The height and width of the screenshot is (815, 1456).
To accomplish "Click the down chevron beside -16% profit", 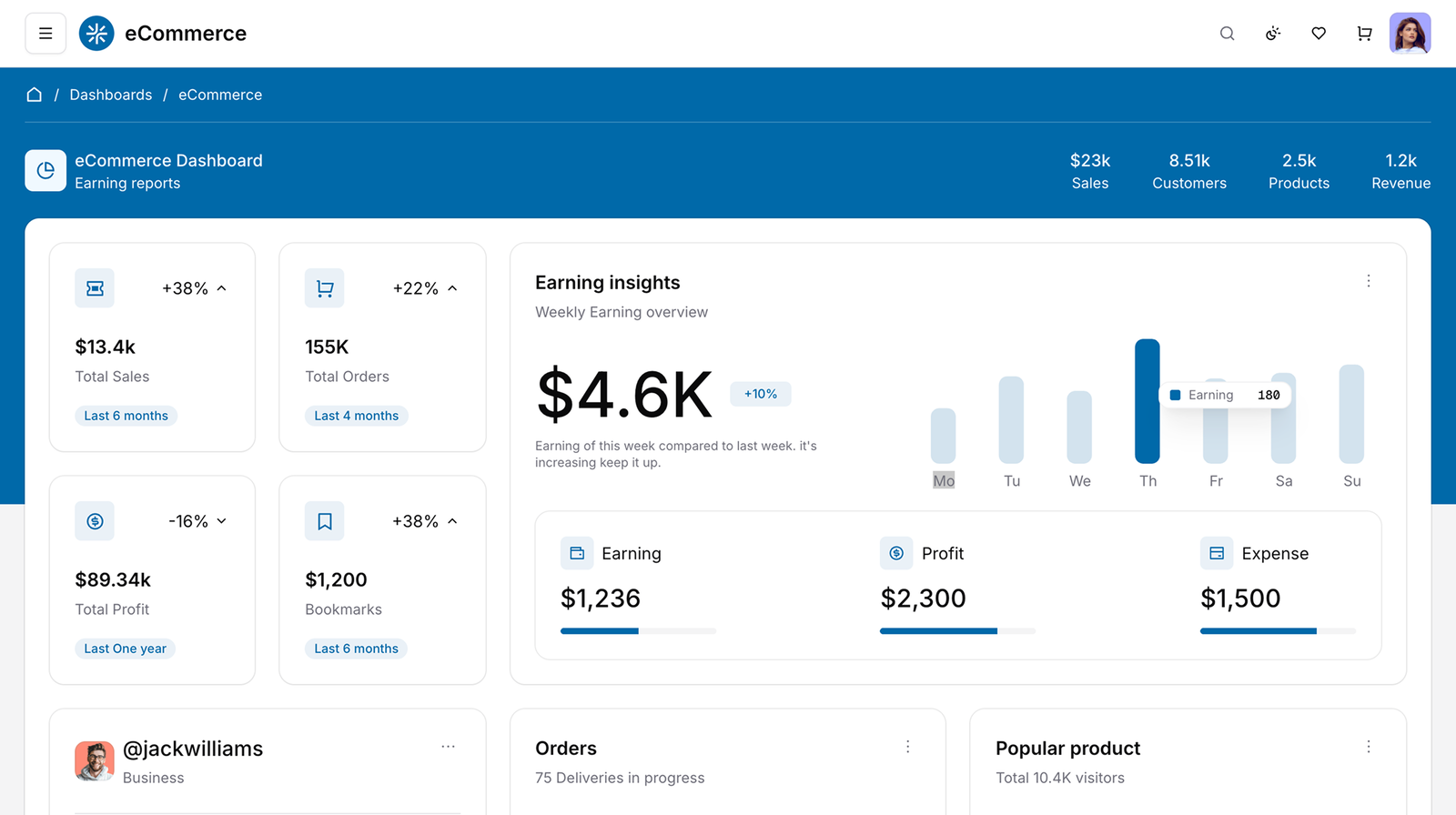I will pos(221,521).
